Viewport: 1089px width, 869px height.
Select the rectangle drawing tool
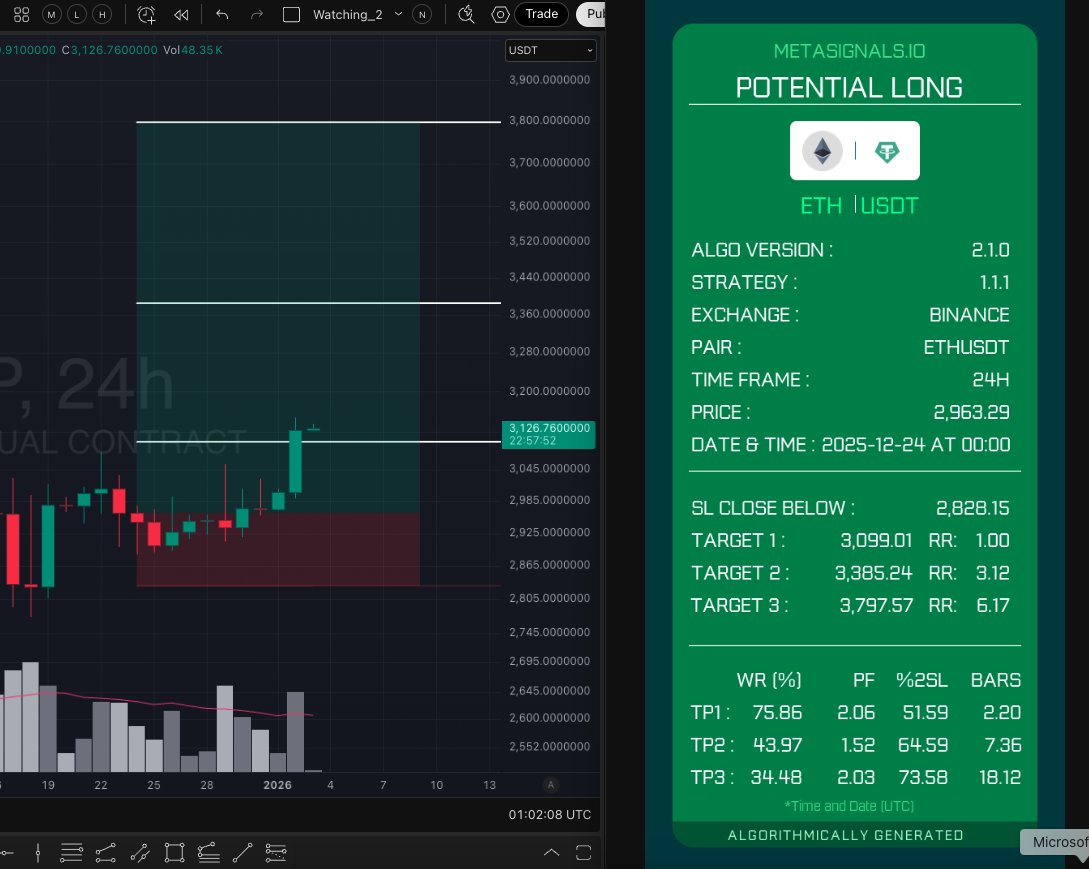pos(174,852)
